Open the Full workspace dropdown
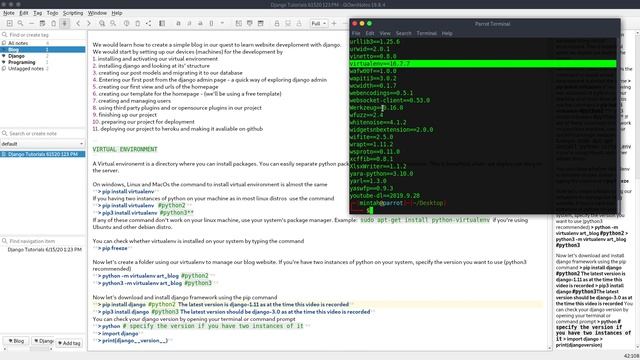Image resolution: width=640 pixels, height=360 pixels. point(319,24)
